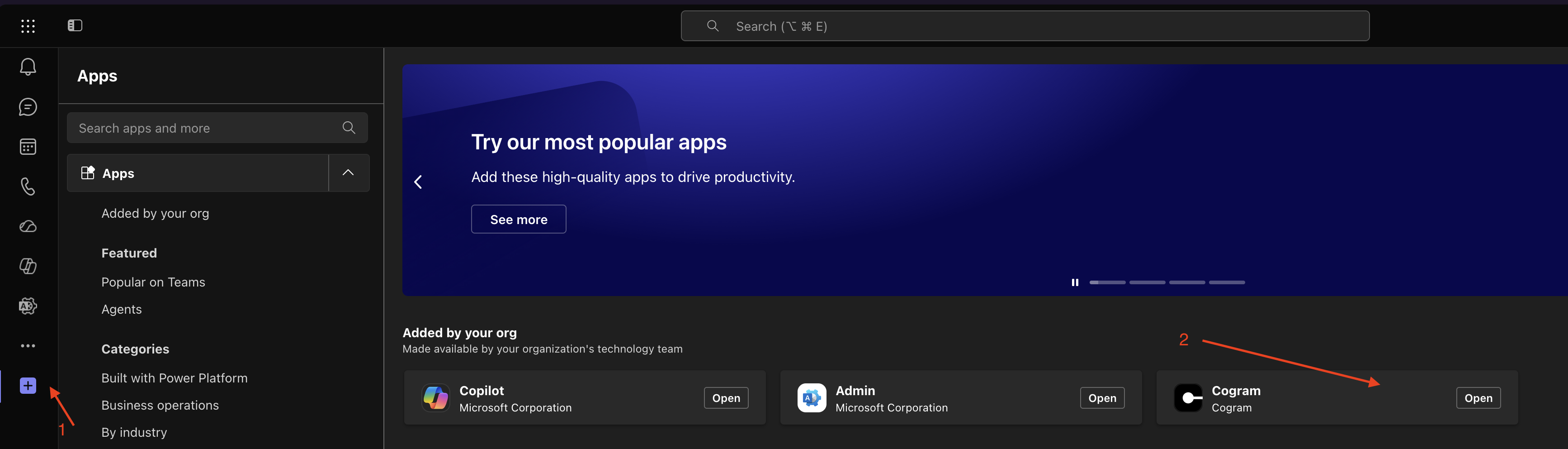Click the Cogram app name text

tap(1236, 391)
